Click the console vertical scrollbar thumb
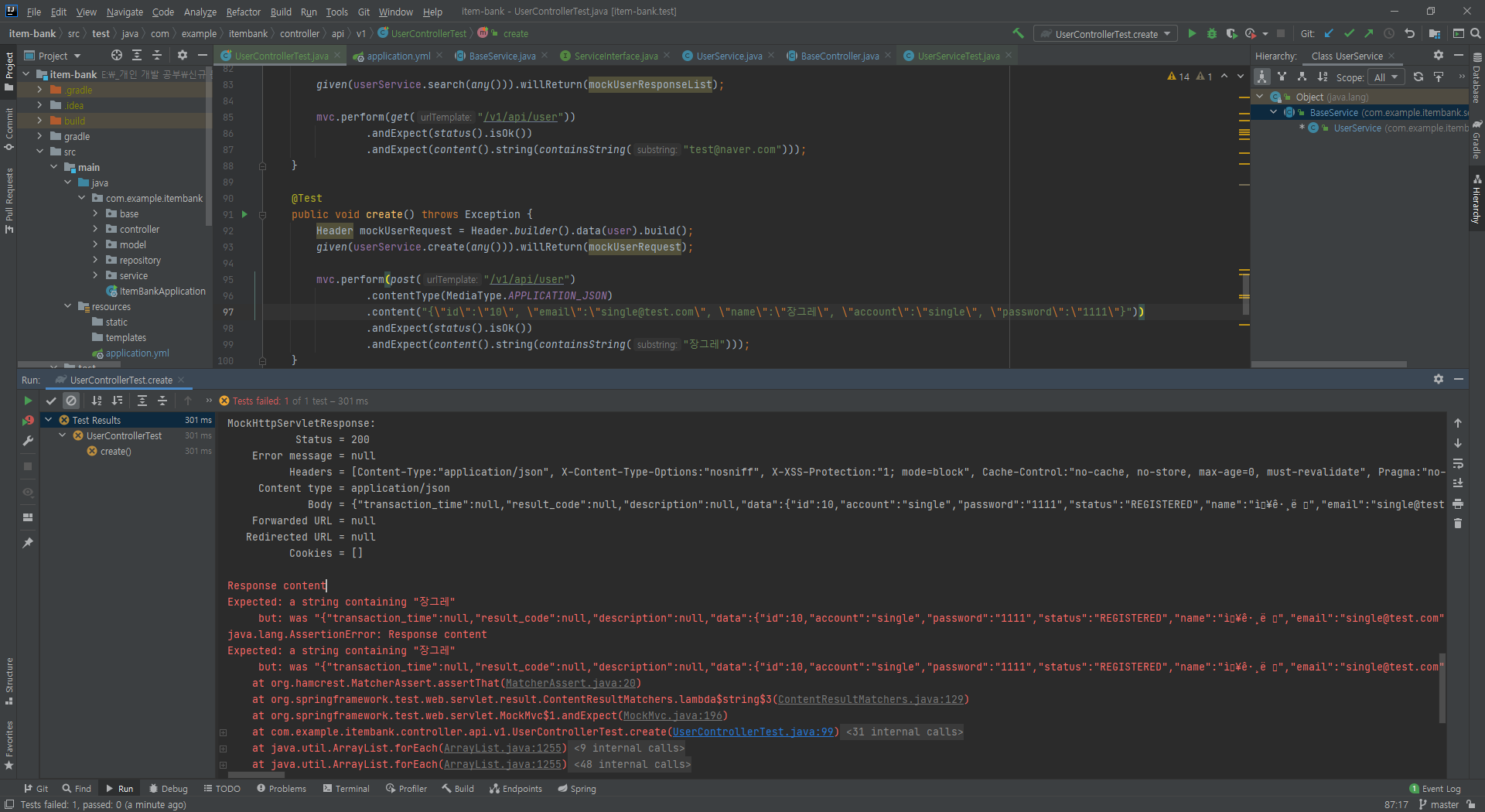 (x=1442, y=687)
